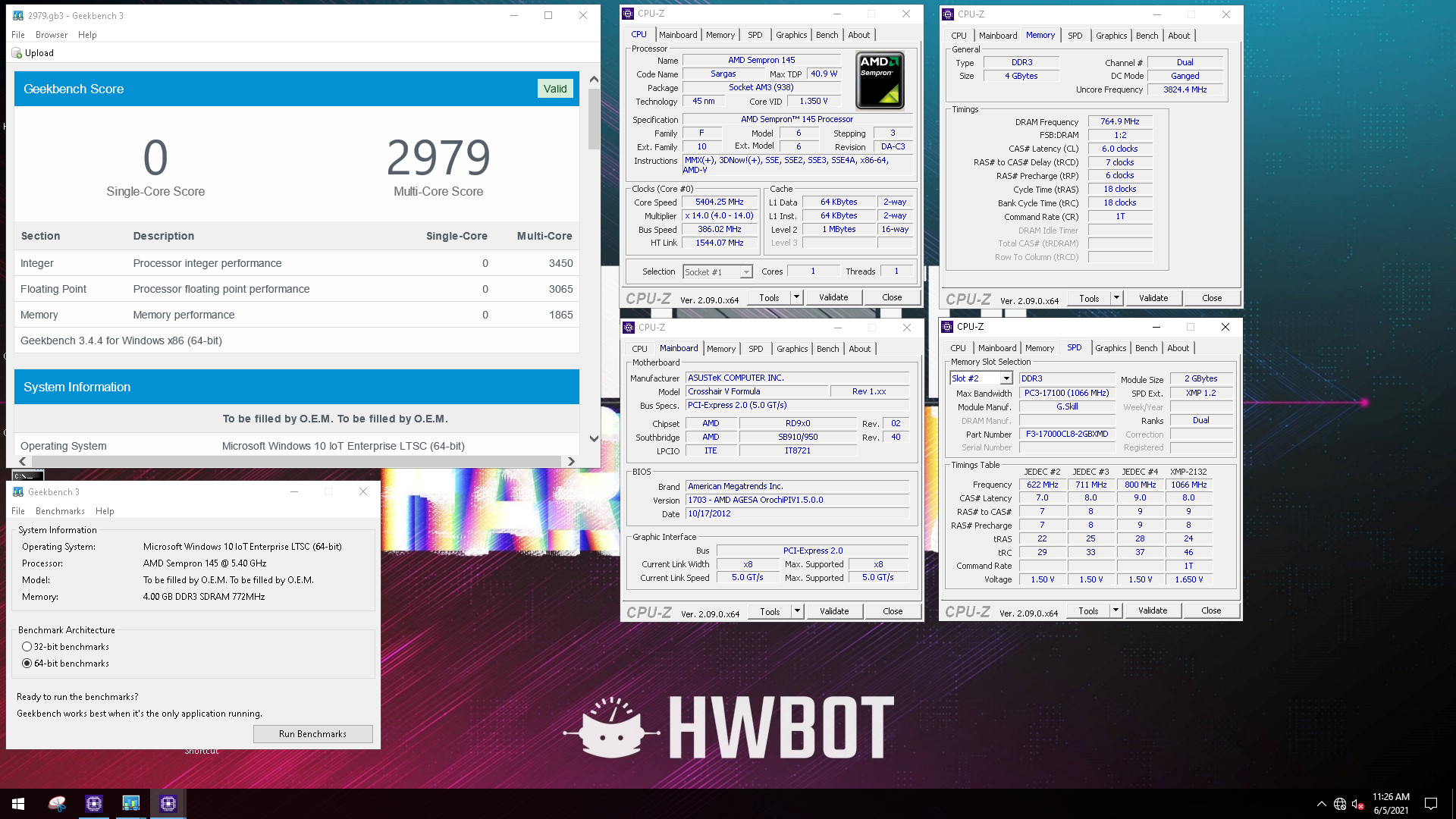
Task: Open the Socket #1 selection dropdown
Action: (x=717, y=271)
